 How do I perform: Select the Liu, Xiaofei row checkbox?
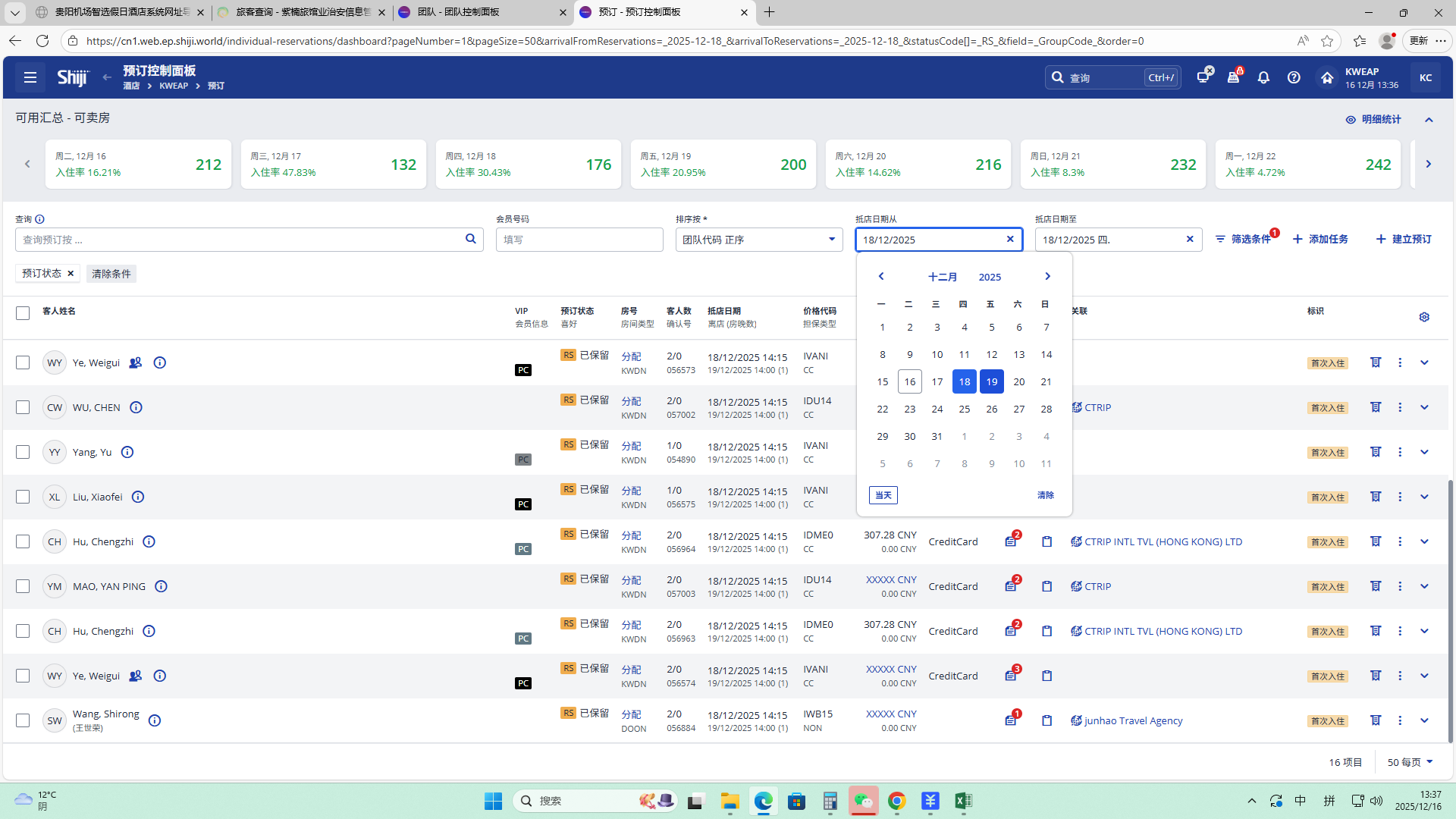point(23,497)
